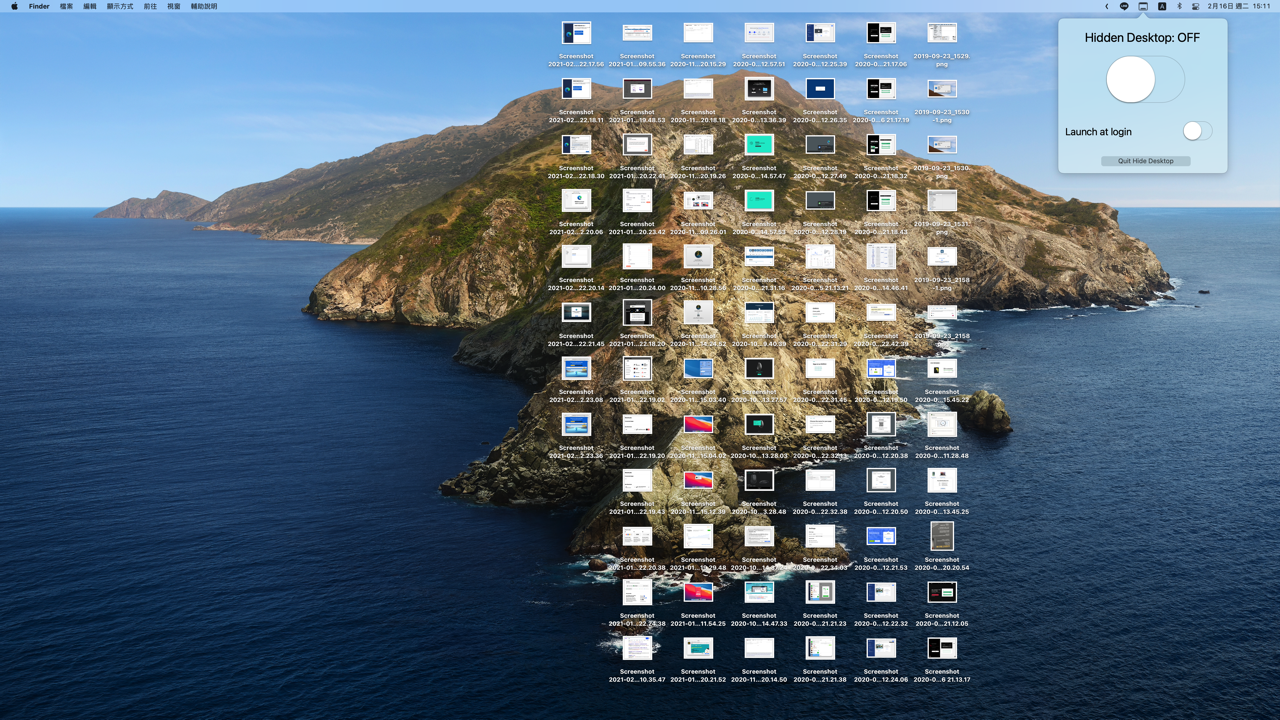Select Screenshot 2020-11...15.03.40 desktop file
This screenshot has width=1280, height=720.
698,381
